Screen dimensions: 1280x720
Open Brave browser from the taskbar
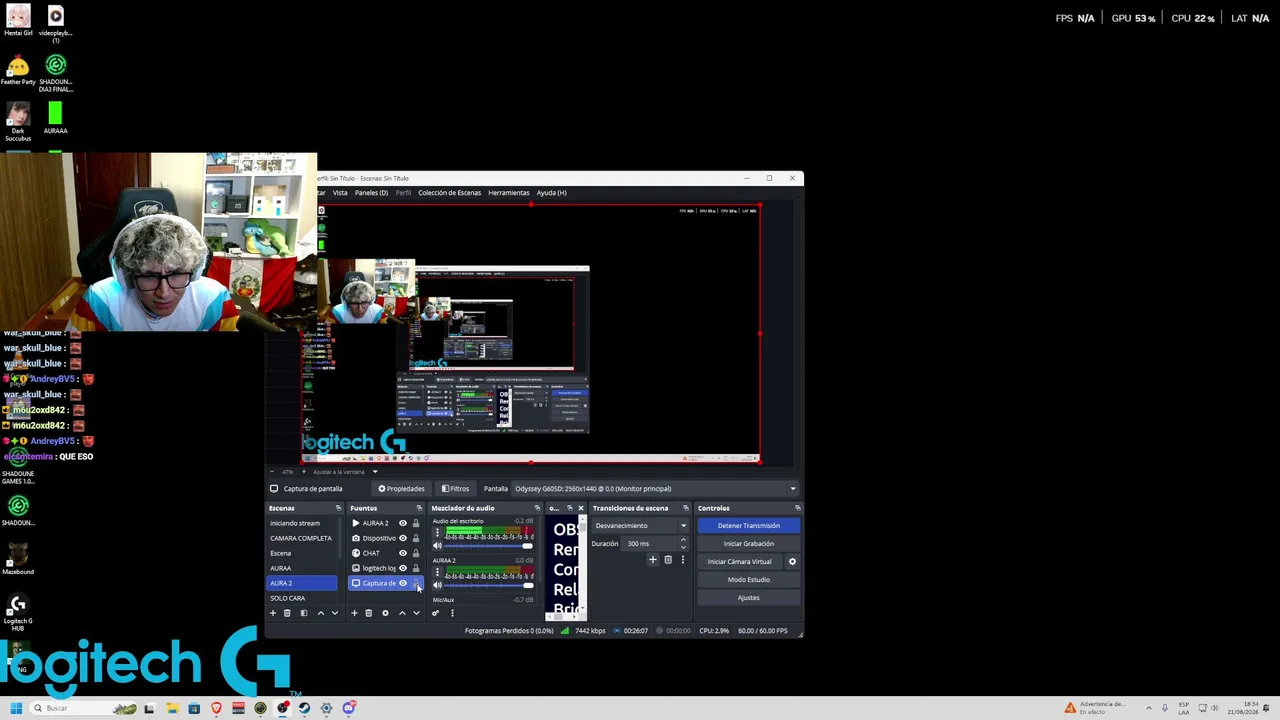click(x=216, y=708)
